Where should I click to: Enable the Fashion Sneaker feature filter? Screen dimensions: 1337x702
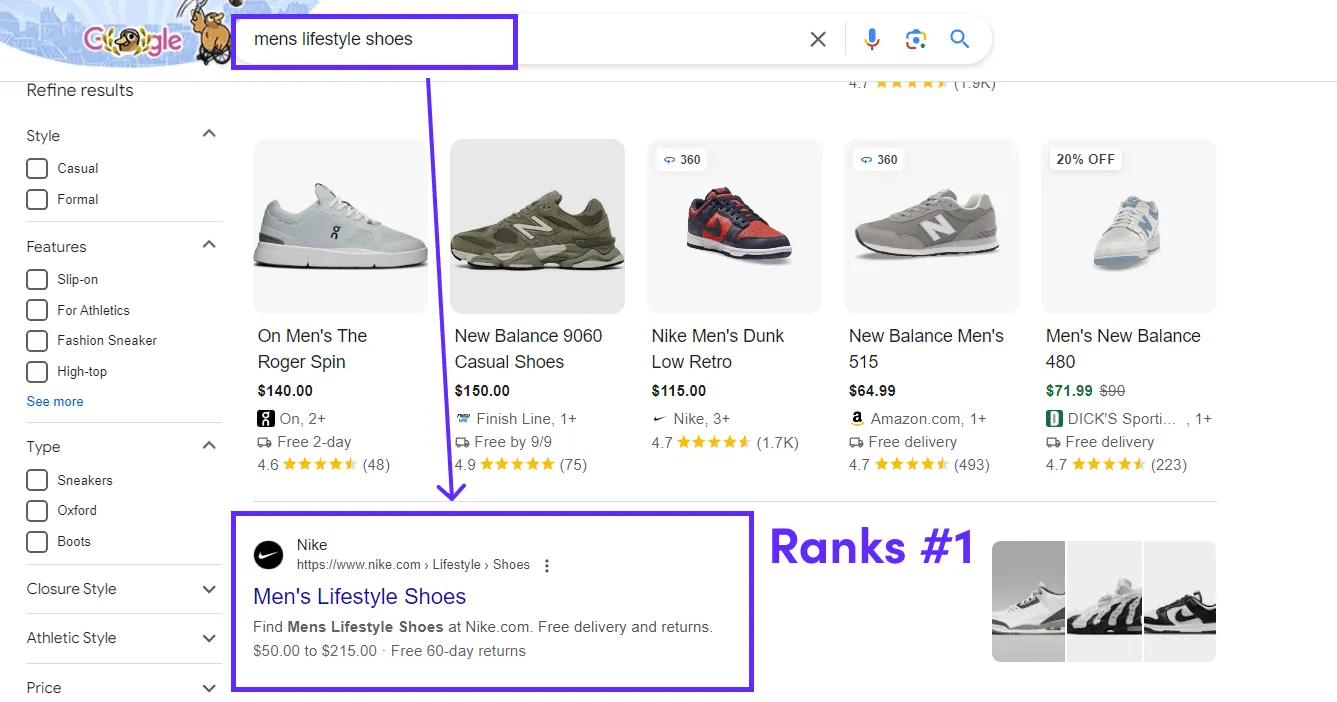(x=37, y=340)
